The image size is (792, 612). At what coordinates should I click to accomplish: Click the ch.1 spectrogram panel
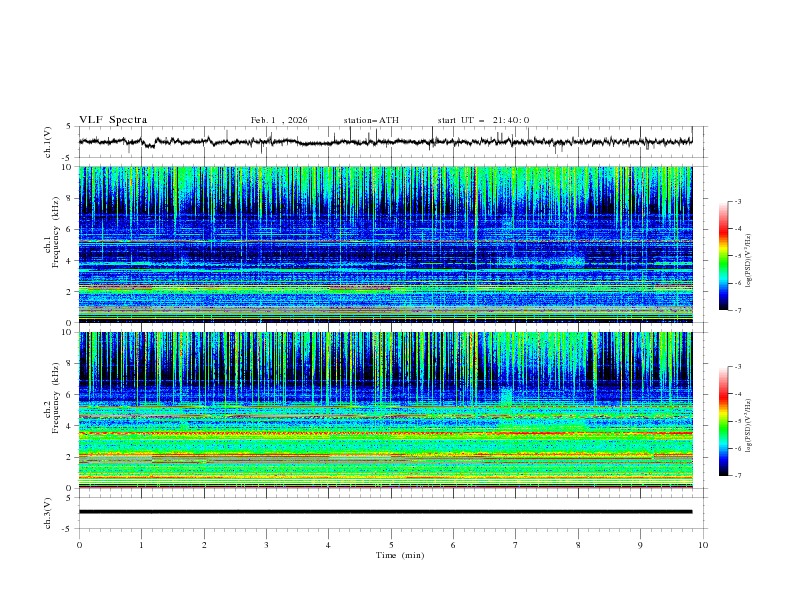385,244
